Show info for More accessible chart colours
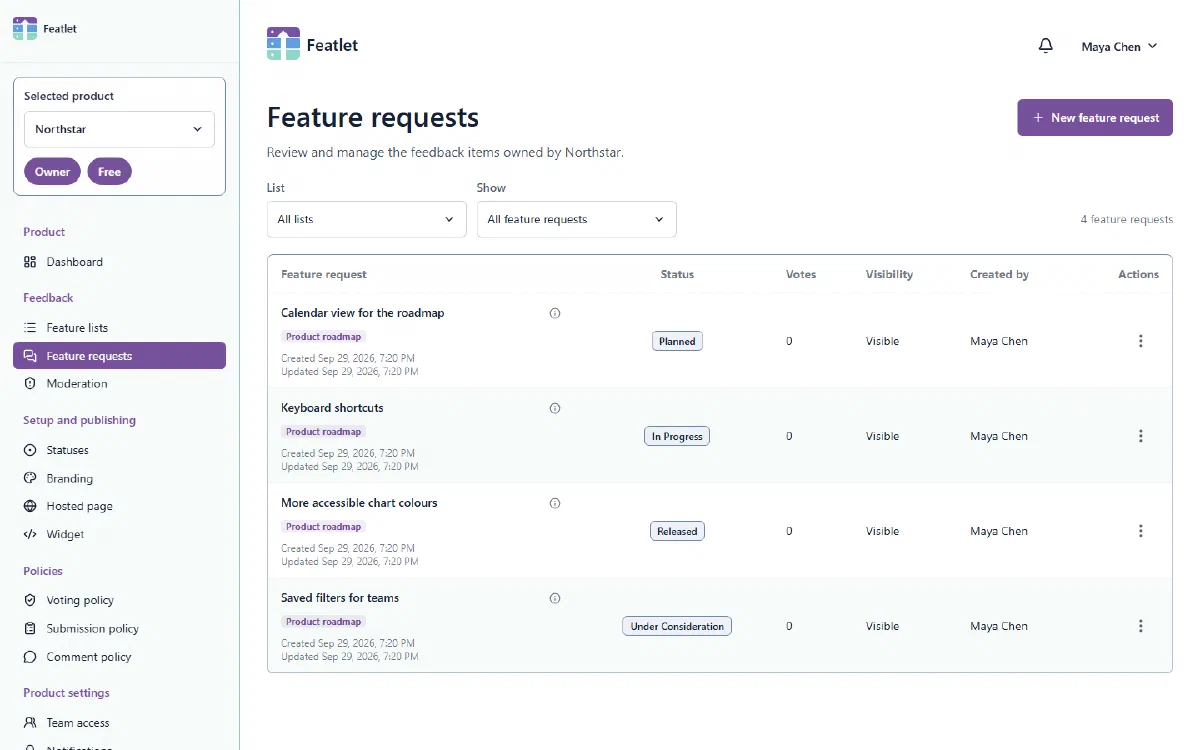The width and height of the screenshot is (1200, 750). point(555,503)
